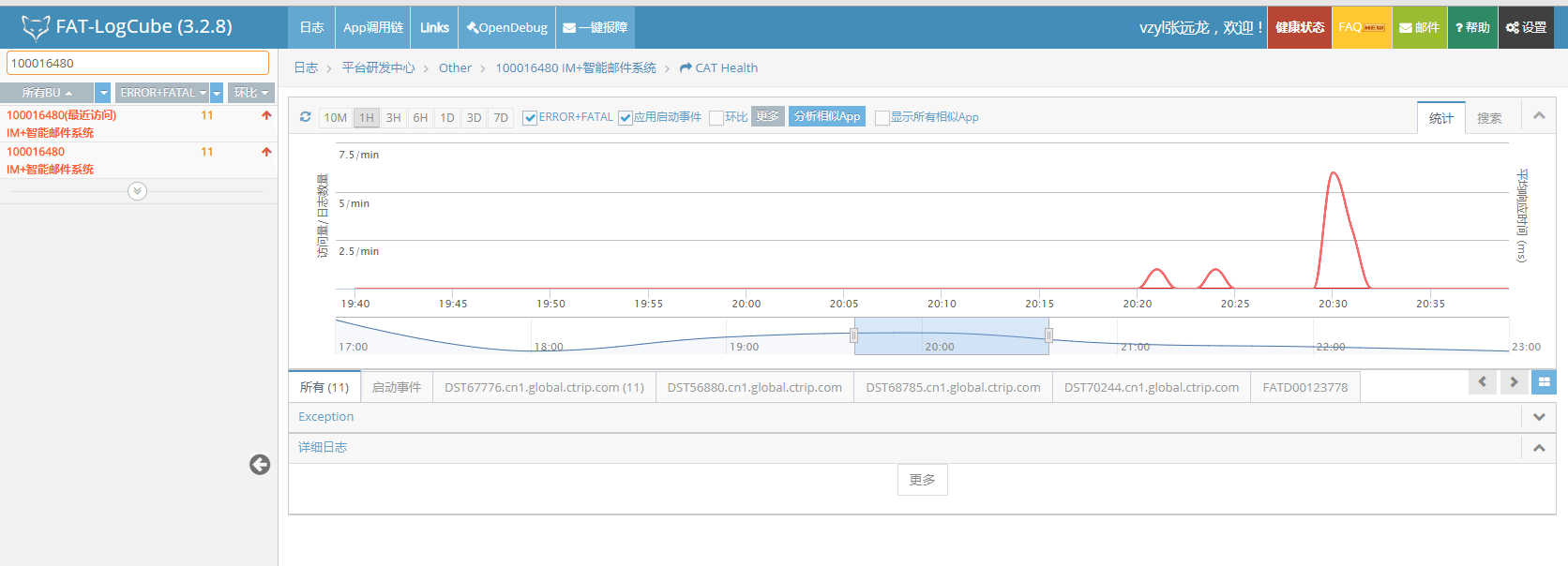Click the FAT-LogCube fox logo
The width and height of the screenshot is (1568, 566).
(36, 28)
